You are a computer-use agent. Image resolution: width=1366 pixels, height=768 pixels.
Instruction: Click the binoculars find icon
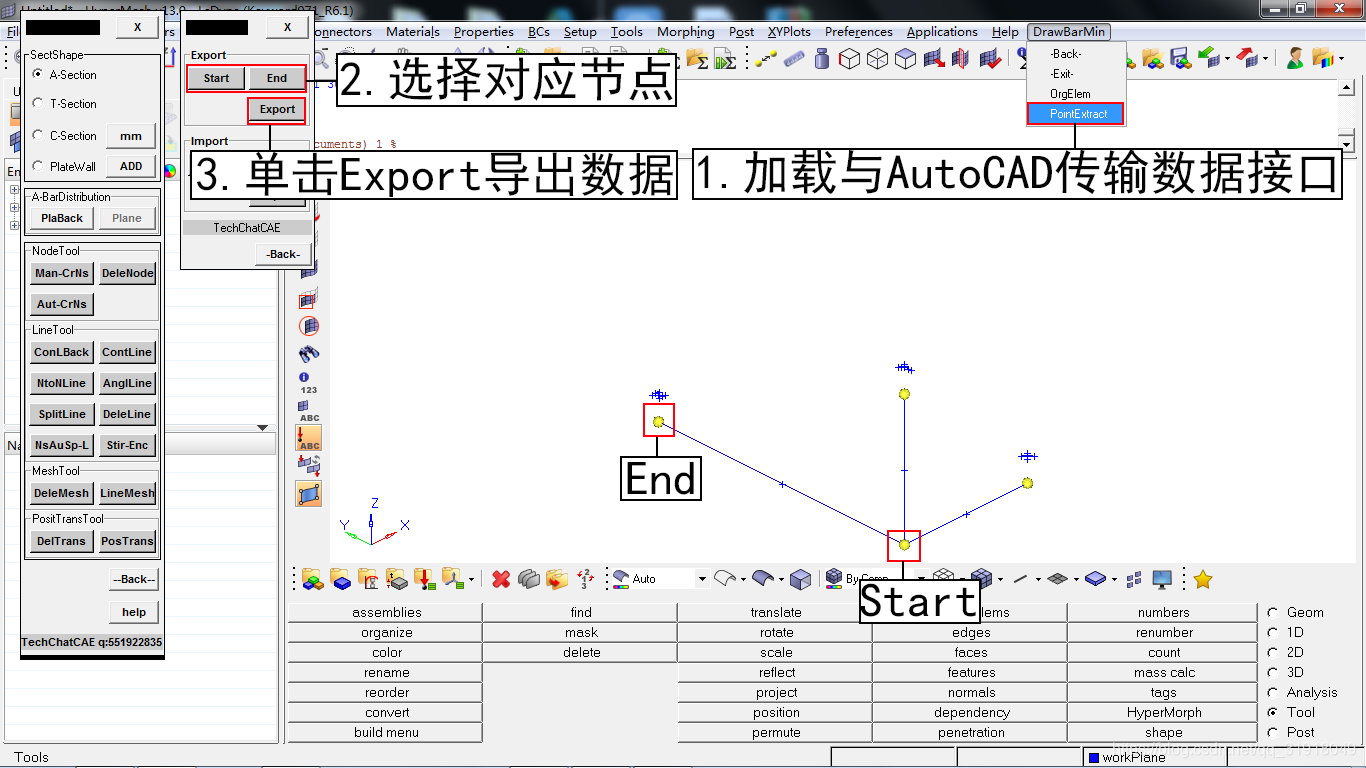click(309, 353)
